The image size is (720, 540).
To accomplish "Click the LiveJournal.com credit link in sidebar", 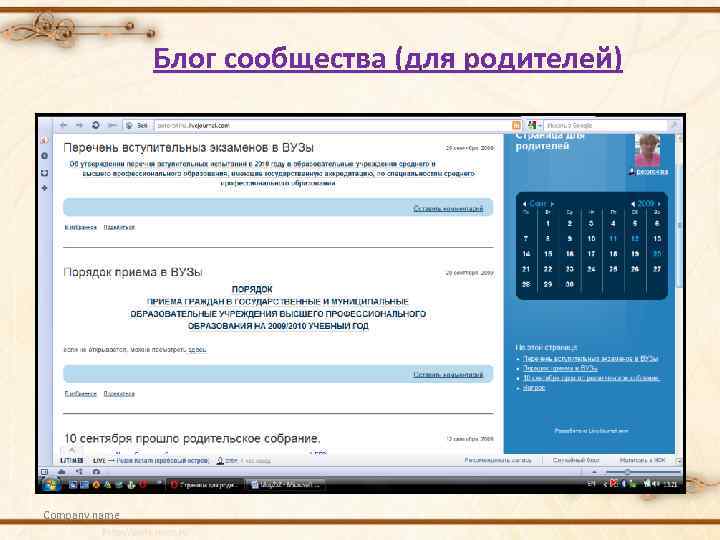I will click(x=591, y=431).
